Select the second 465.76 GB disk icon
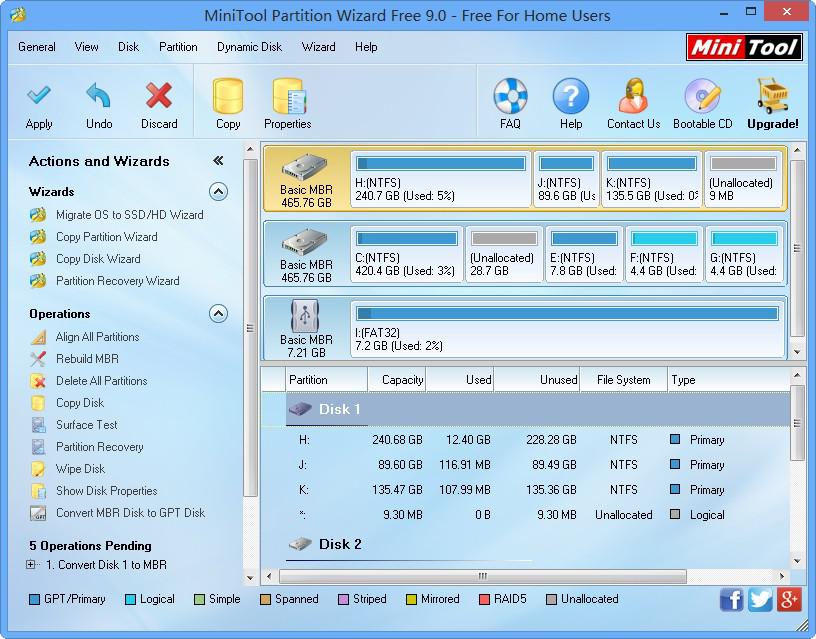Viewport: 816px width, 639px height. pyautogui.click(x=305, y=242)
